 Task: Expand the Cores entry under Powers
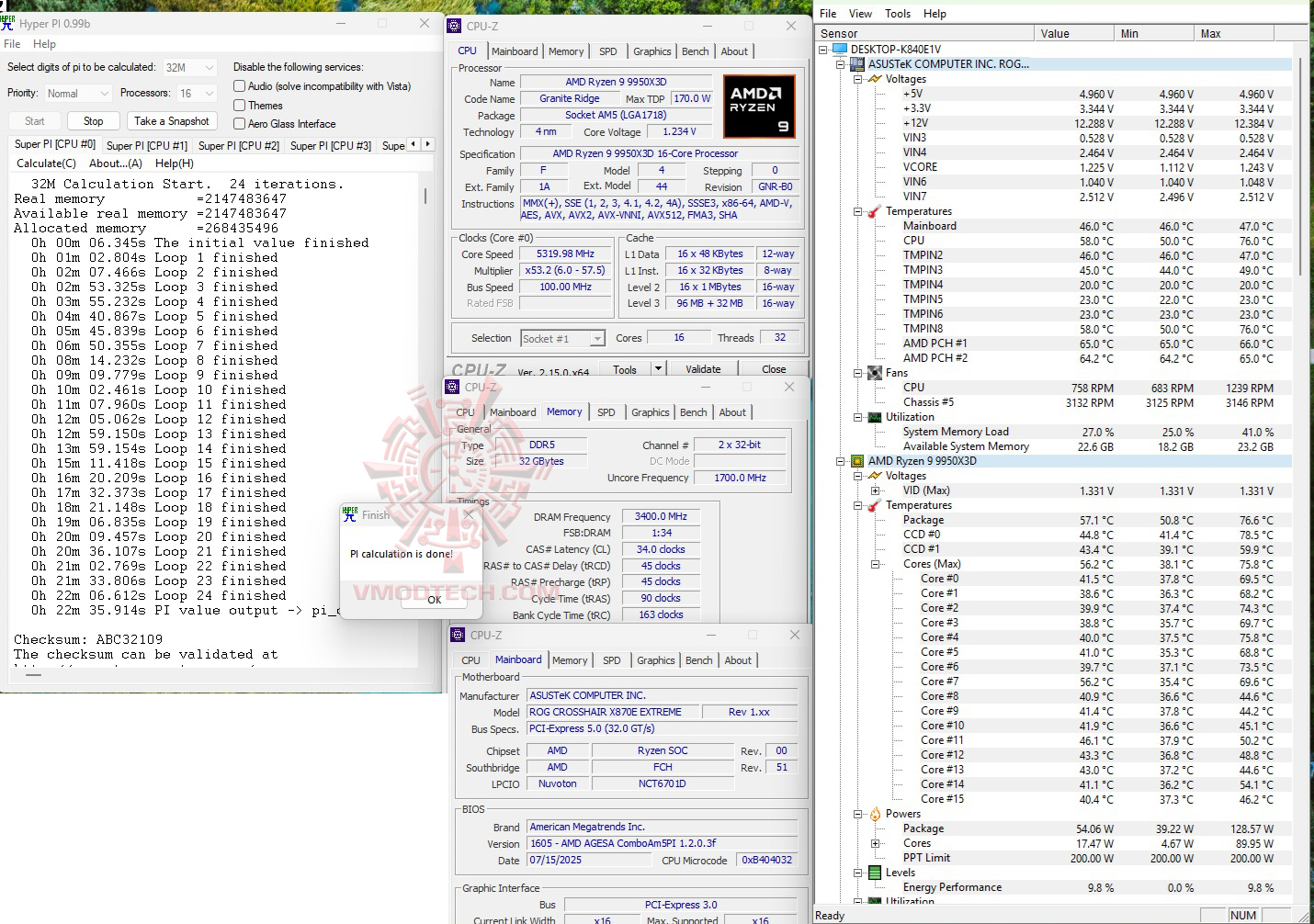pyautogui.click(x=873, y=842)
